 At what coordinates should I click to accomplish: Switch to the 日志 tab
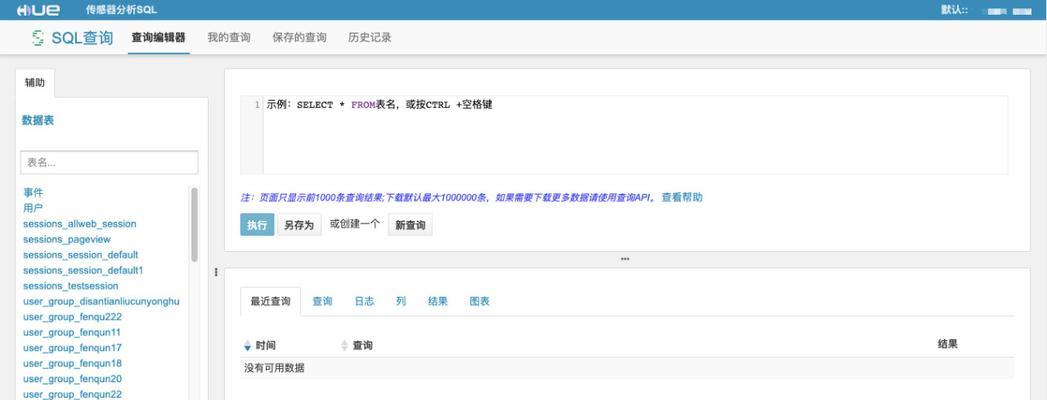[x=364, y=301]
